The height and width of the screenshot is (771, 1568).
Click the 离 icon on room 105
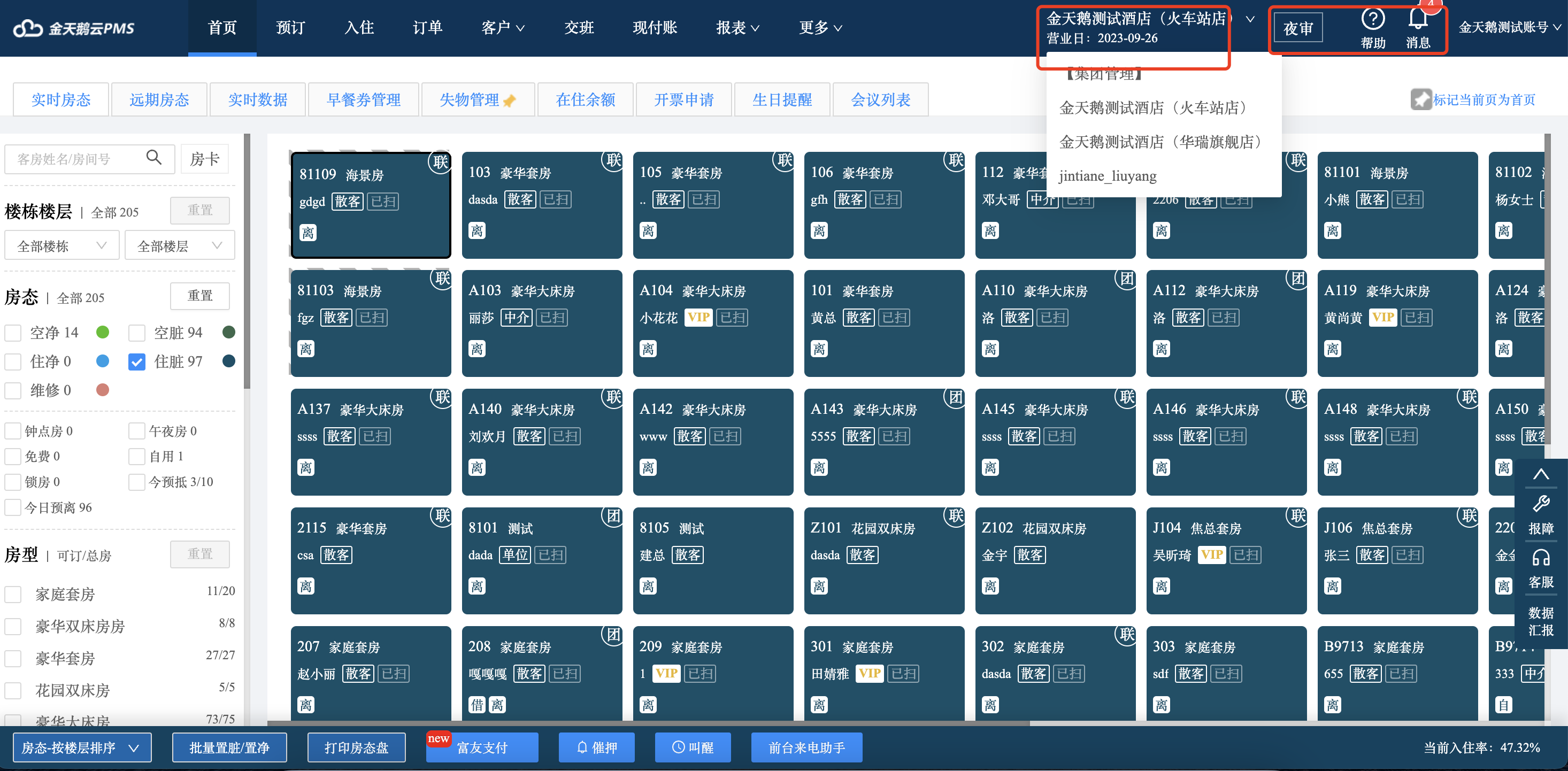(648, 230)
